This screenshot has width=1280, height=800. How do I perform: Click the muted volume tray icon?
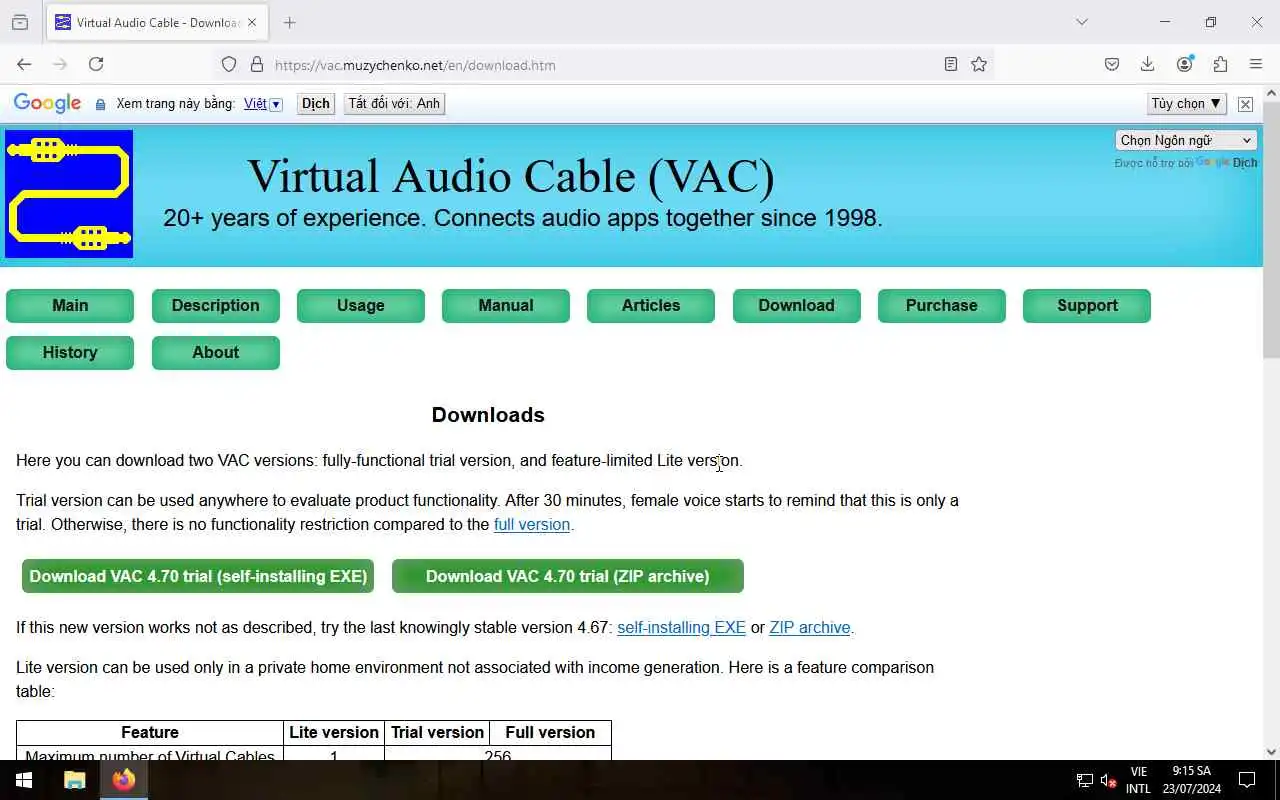[1108, 780]
